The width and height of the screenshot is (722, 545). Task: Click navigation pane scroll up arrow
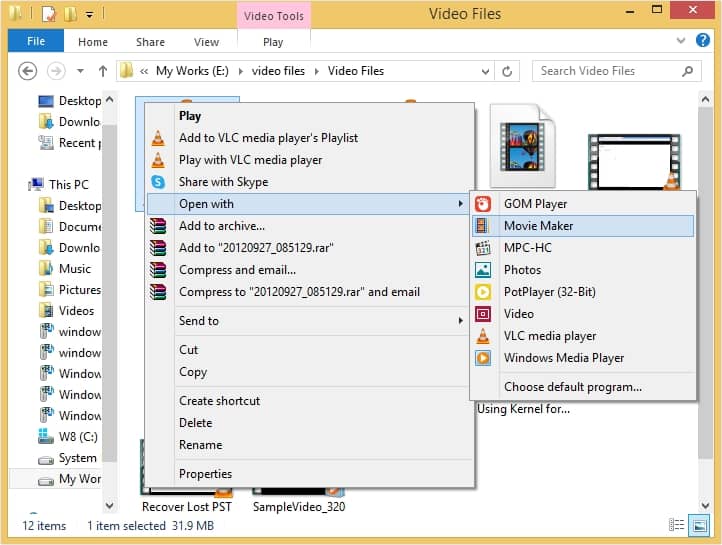(110, 99)
